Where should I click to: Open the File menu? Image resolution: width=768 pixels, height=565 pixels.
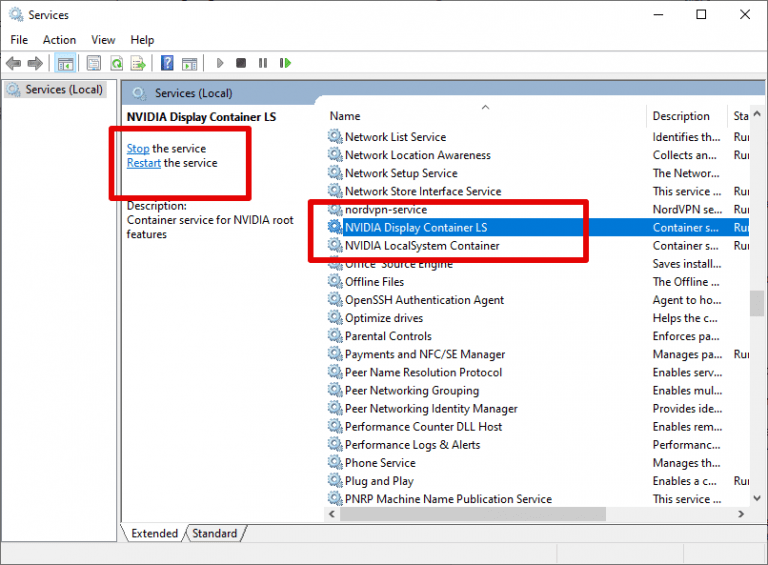[19, 40]
